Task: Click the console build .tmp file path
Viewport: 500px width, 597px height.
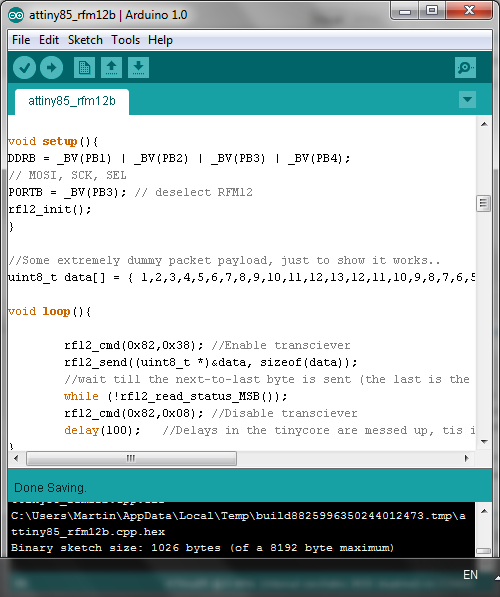Action: (x=238, y=516)
